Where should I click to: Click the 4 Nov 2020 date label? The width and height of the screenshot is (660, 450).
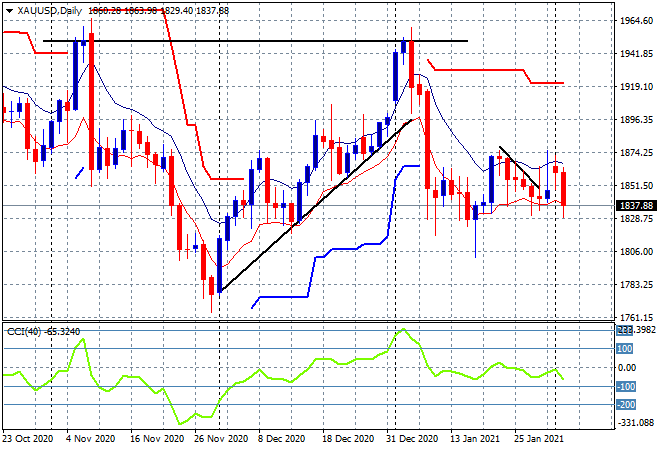click(x=91, y=438)
